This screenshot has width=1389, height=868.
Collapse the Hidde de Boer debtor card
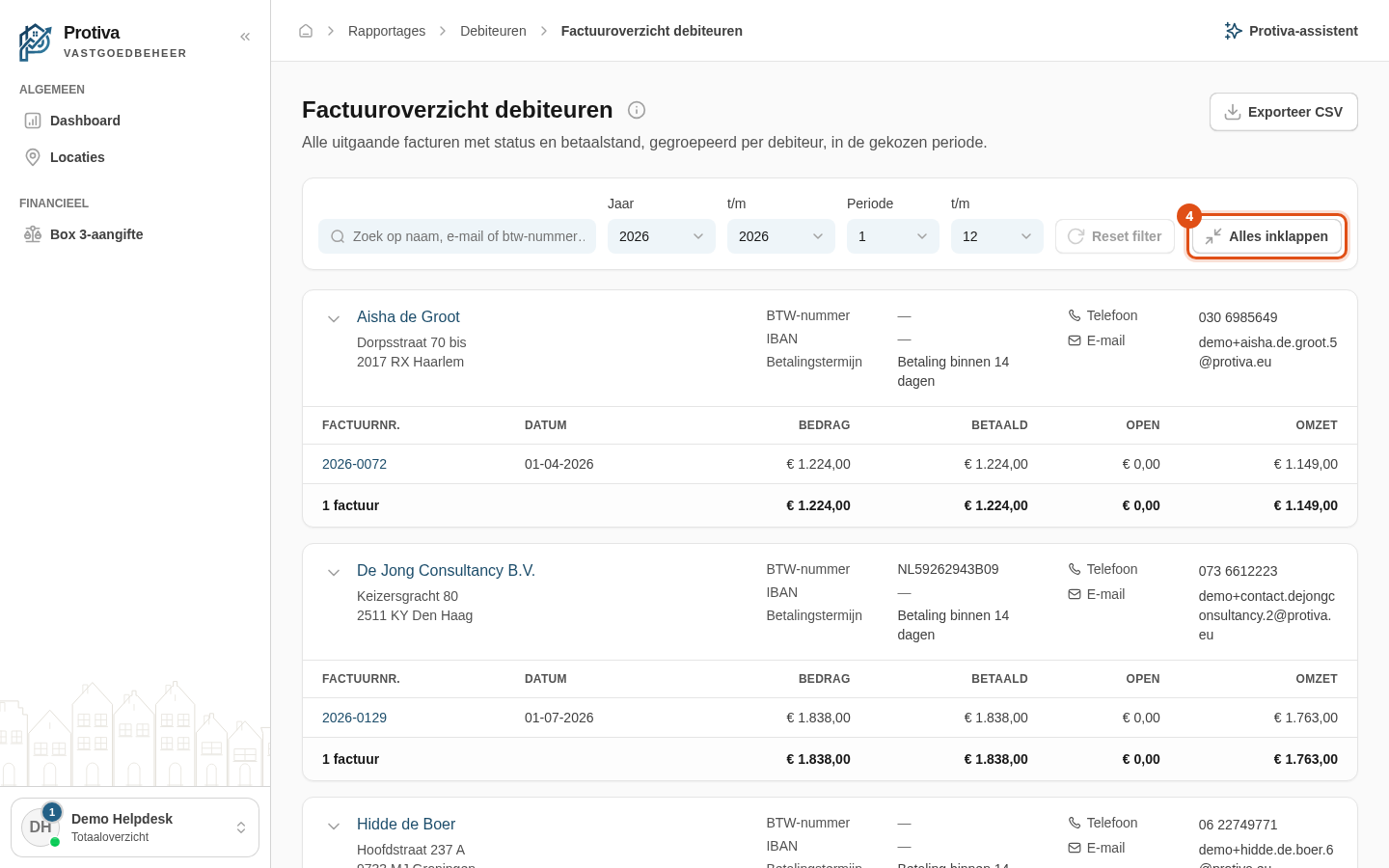pyautogui.click(x=334, y=827)
